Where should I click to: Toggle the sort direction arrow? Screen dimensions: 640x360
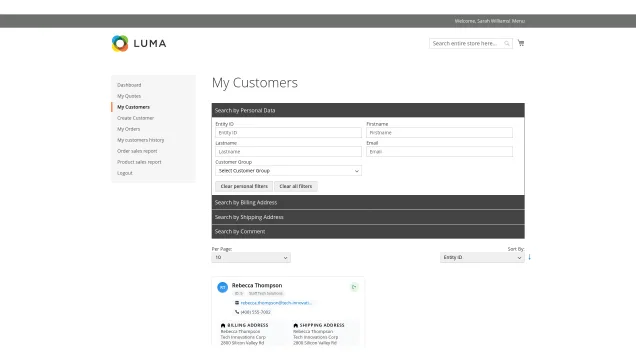(x=529, y=257)
